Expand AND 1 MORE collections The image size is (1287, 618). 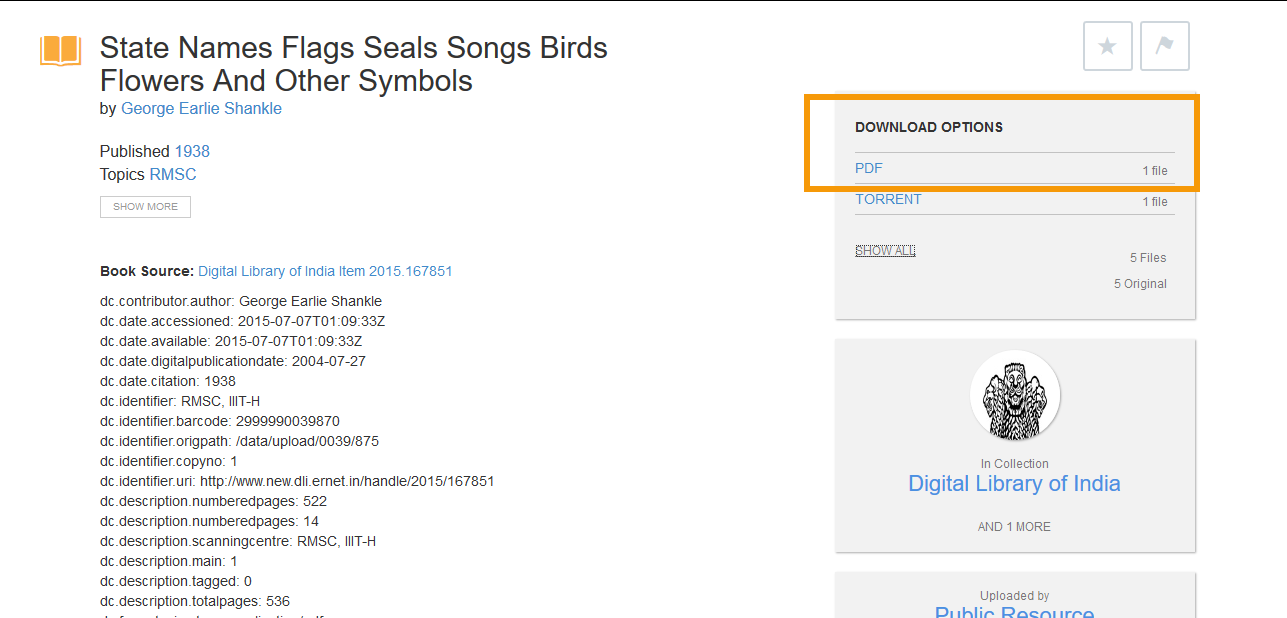point(1014,526)
